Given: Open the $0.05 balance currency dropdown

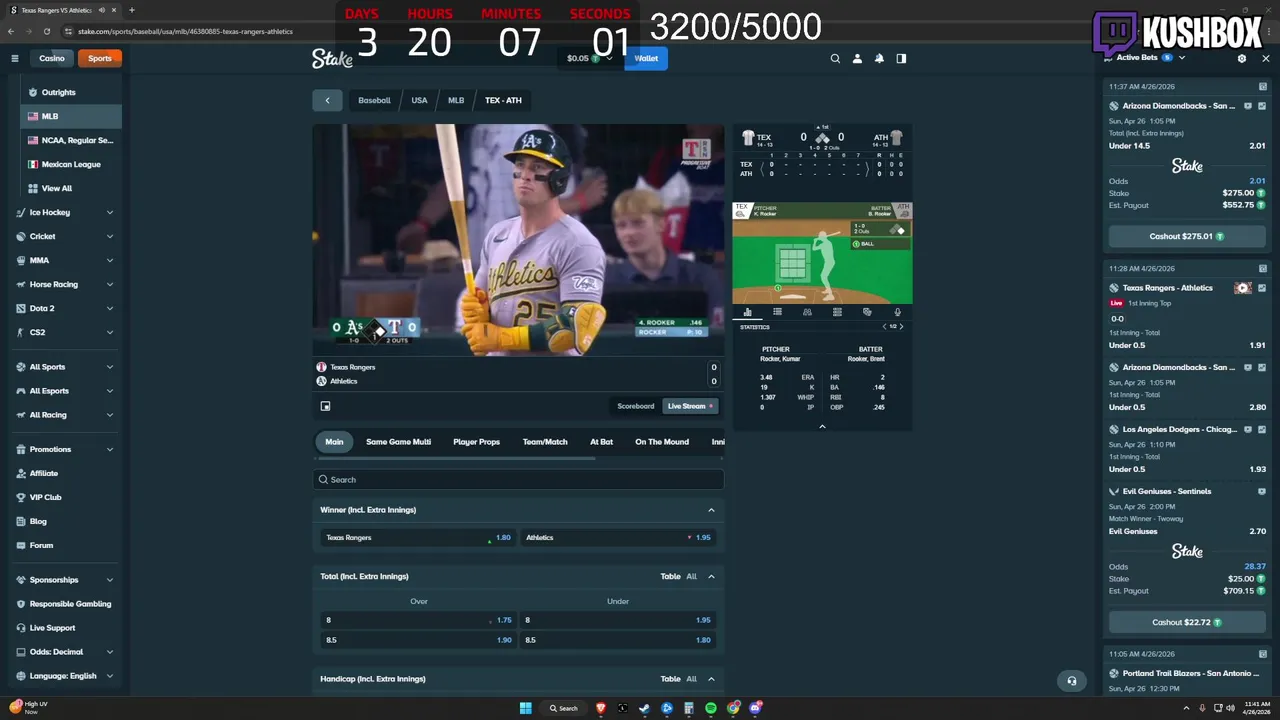Looking at the screenshot, I should tap(590, 58).
